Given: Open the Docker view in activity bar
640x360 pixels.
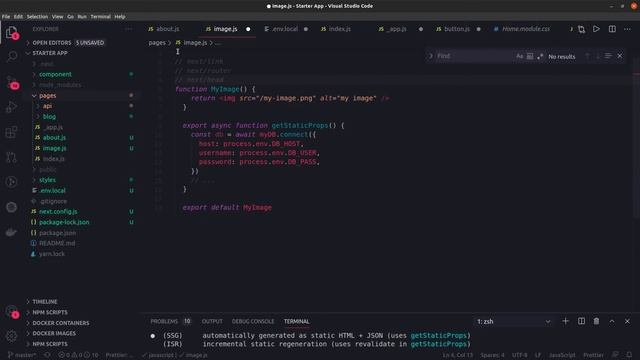Looking at the screenshot, I should tap(11, 232).
